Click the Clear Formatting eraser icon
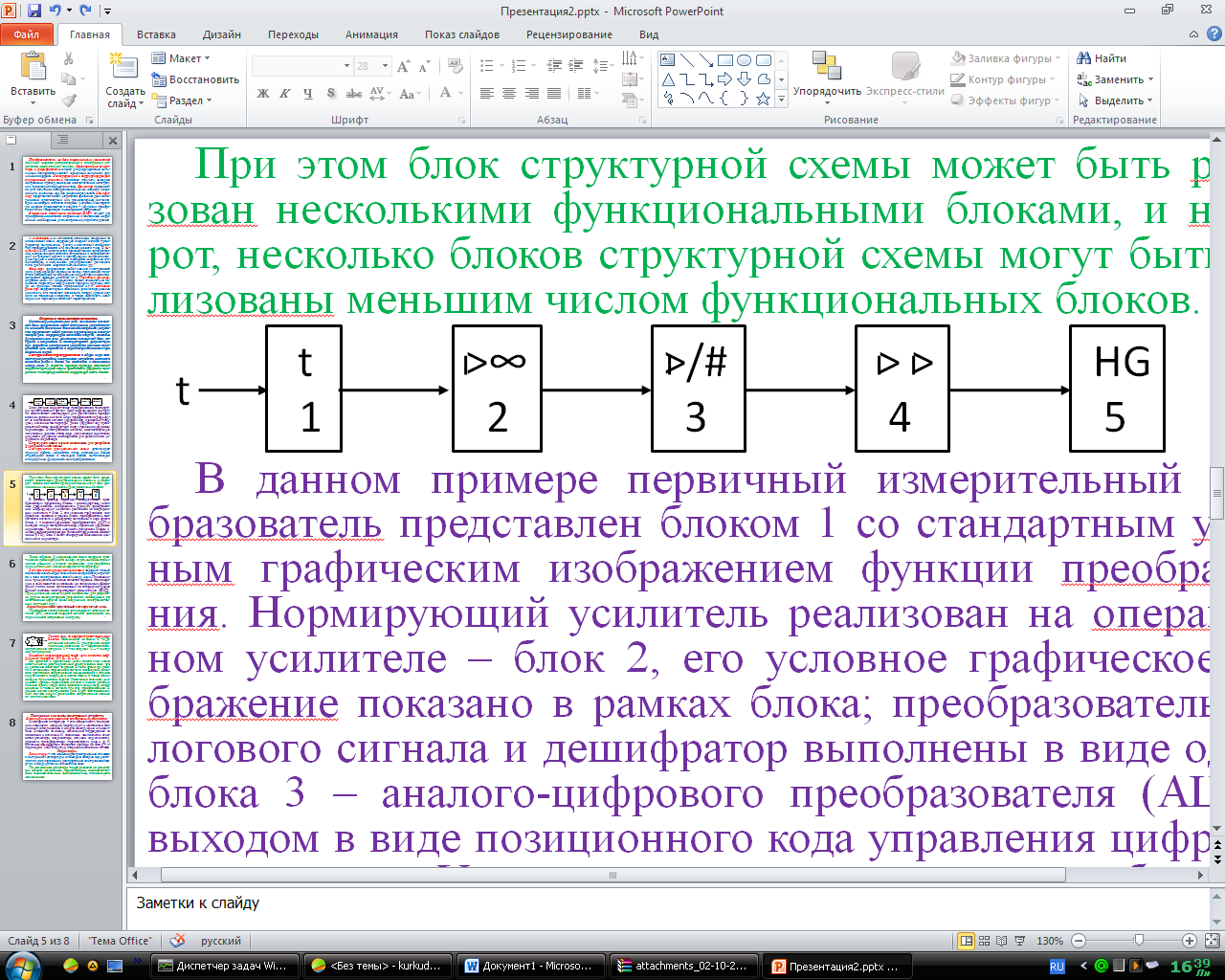The image size is (1225, 980). point(455,66)
